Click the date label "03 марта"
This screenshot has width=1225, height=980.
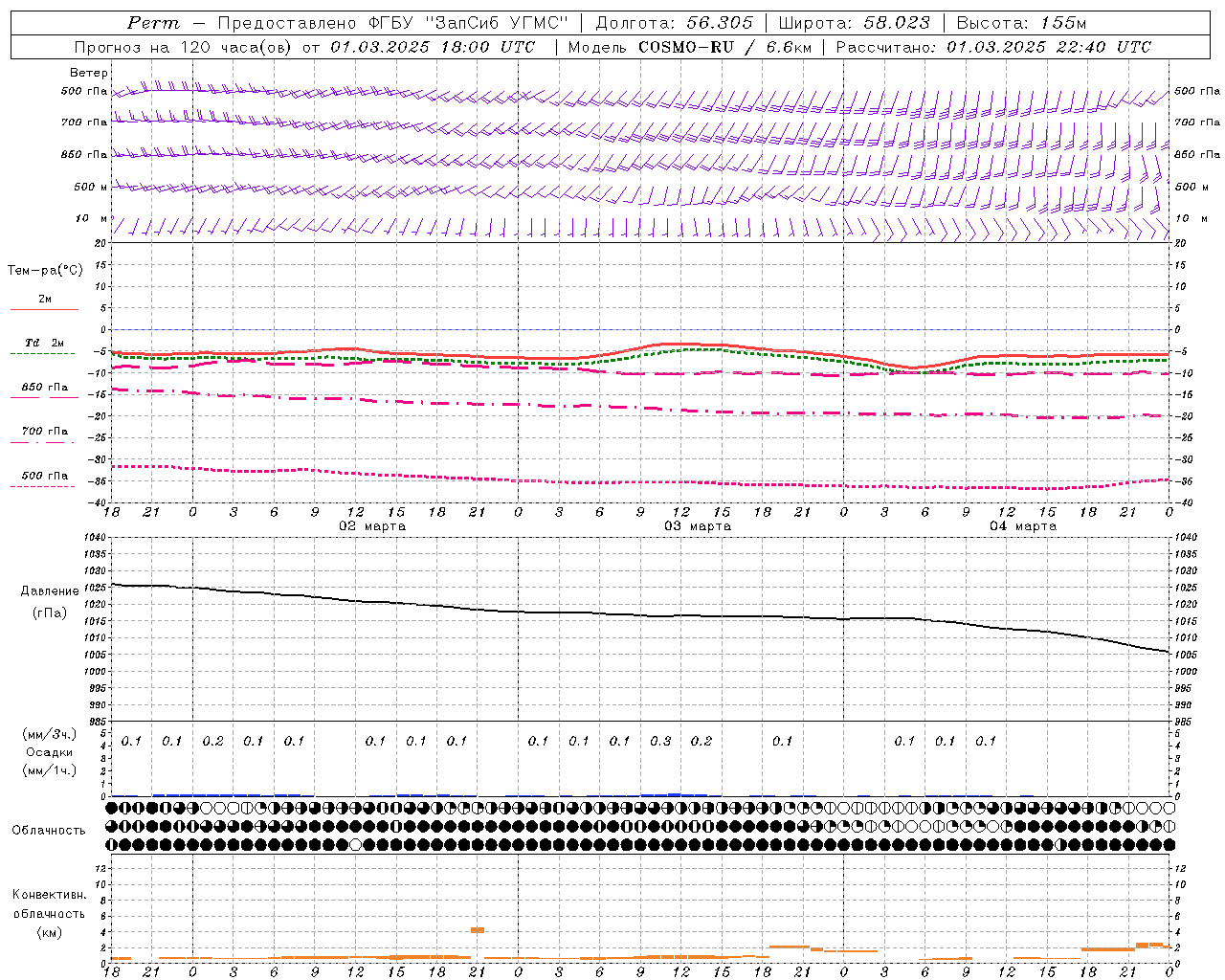(698, 526)
